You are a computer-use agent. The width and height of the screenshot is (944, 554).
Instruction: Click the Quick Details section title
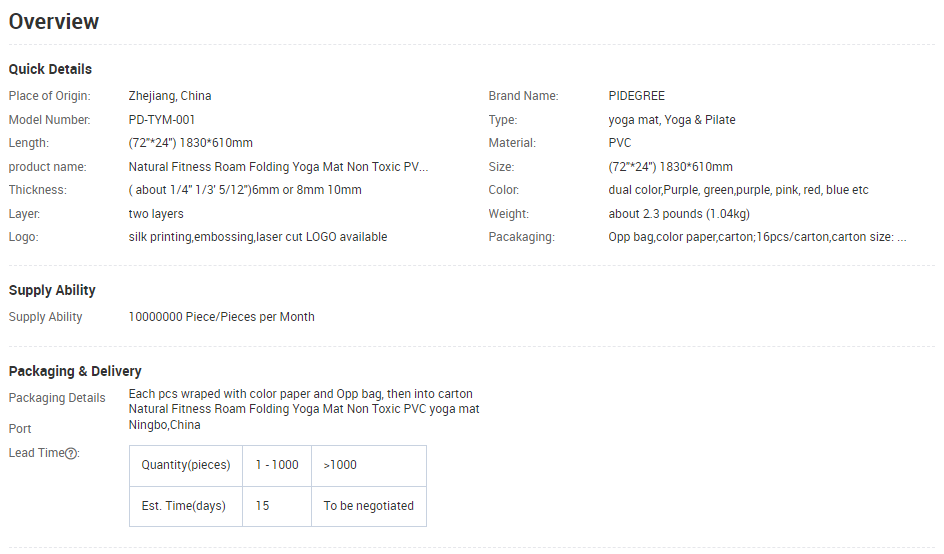[50, 69]
